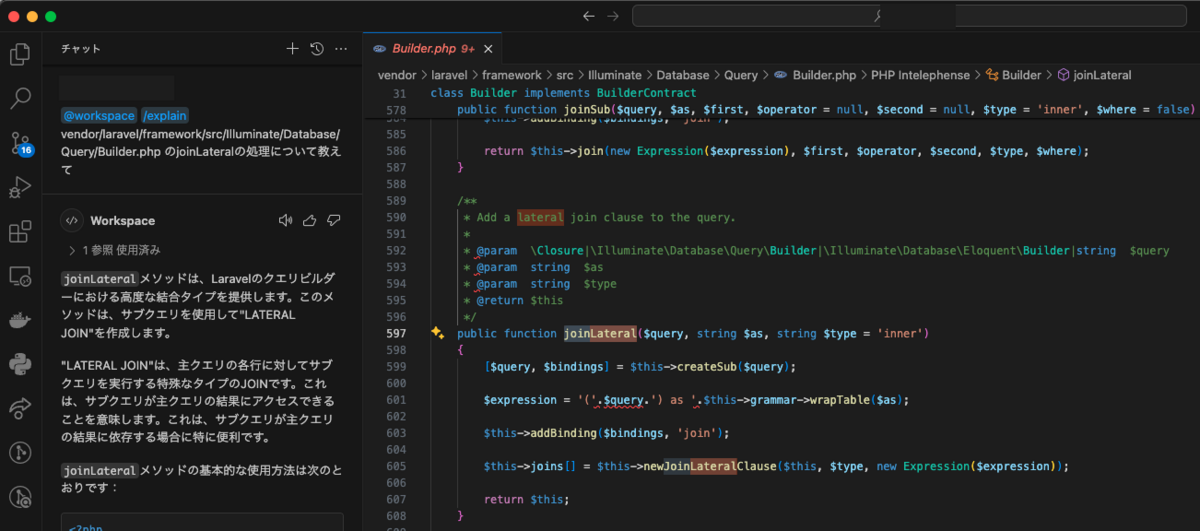Click src in the breadcrumb path
1200x531 pixels.
point(565,75)
